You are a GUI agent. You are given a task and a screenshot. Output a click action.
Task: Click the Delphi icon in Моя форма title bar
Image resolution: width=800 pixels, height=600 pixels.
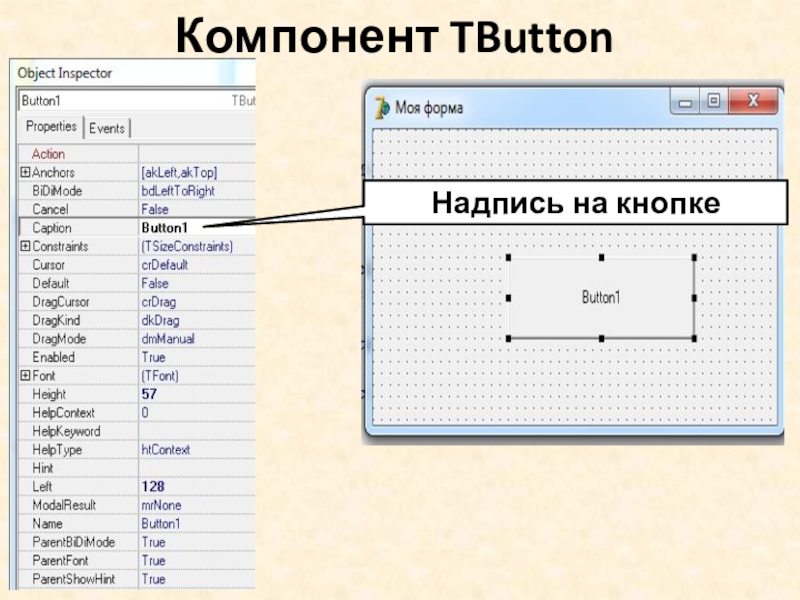[x=382, y=108]
